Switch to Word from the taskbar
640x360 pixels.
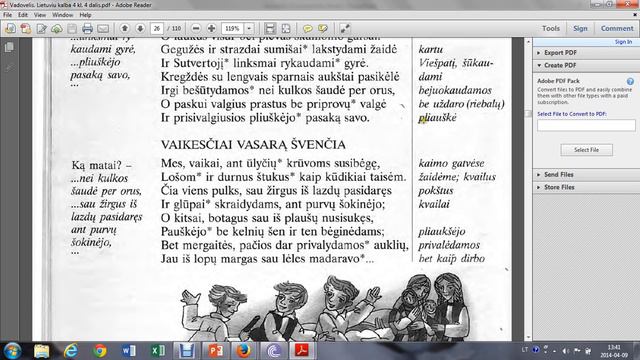(129, 351)
